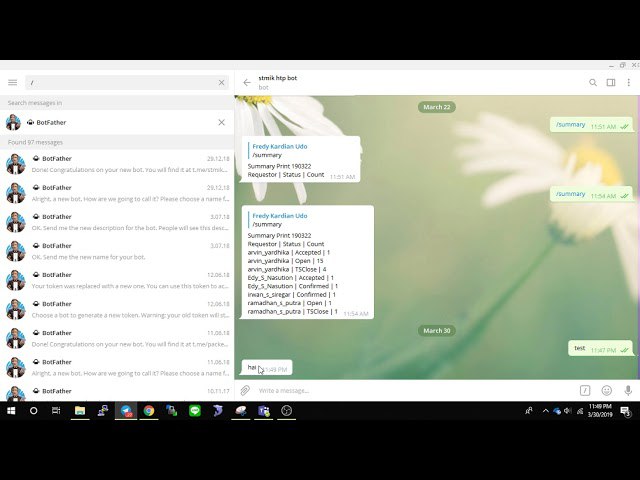Screen dimensions: 640x480
Task: Open Task View on the taskbar
Action: point(56,411)
